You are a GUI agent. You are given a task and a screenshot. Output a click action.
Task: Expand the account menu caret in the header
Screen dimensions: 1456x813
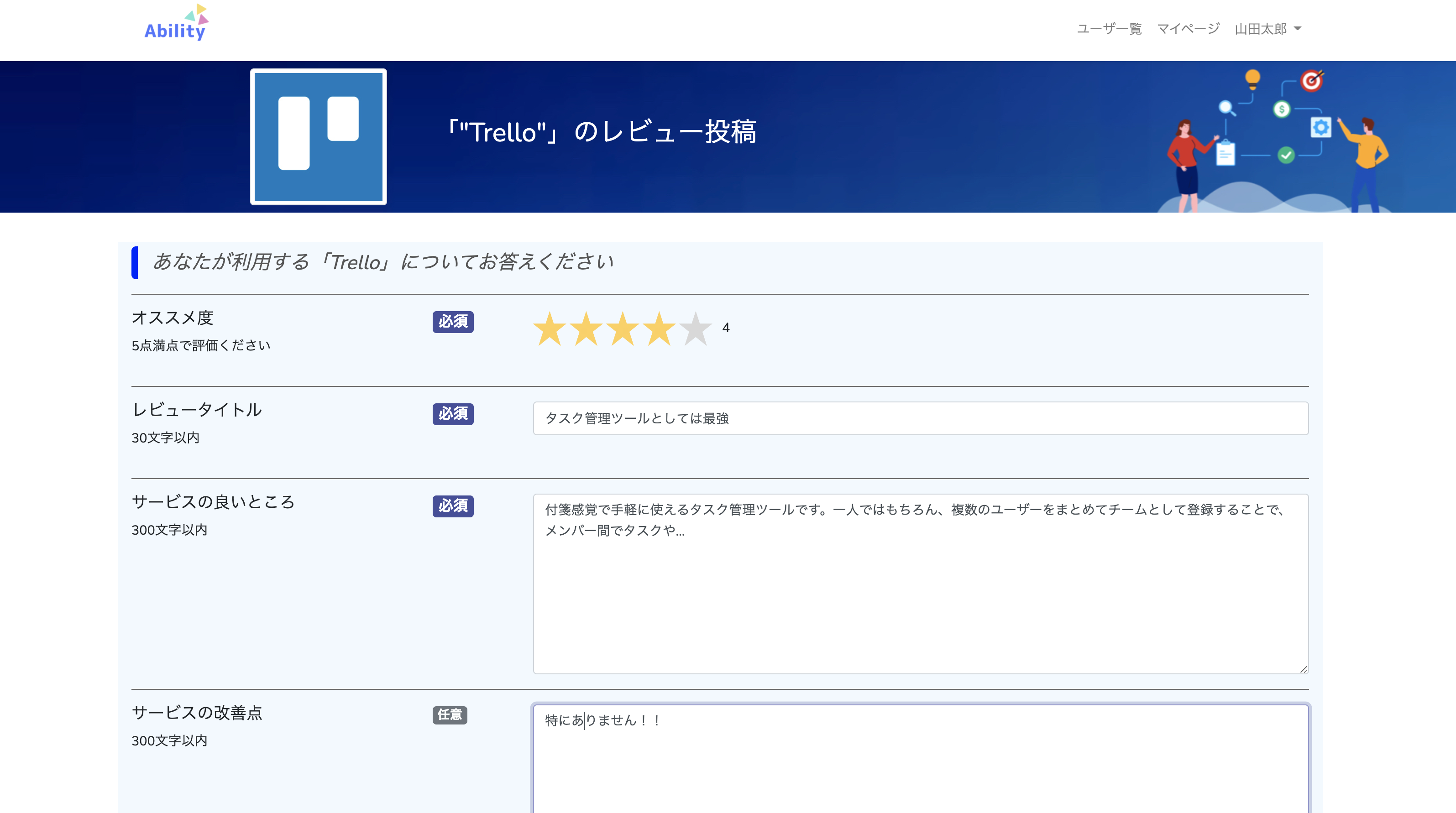pos(1298,29)
